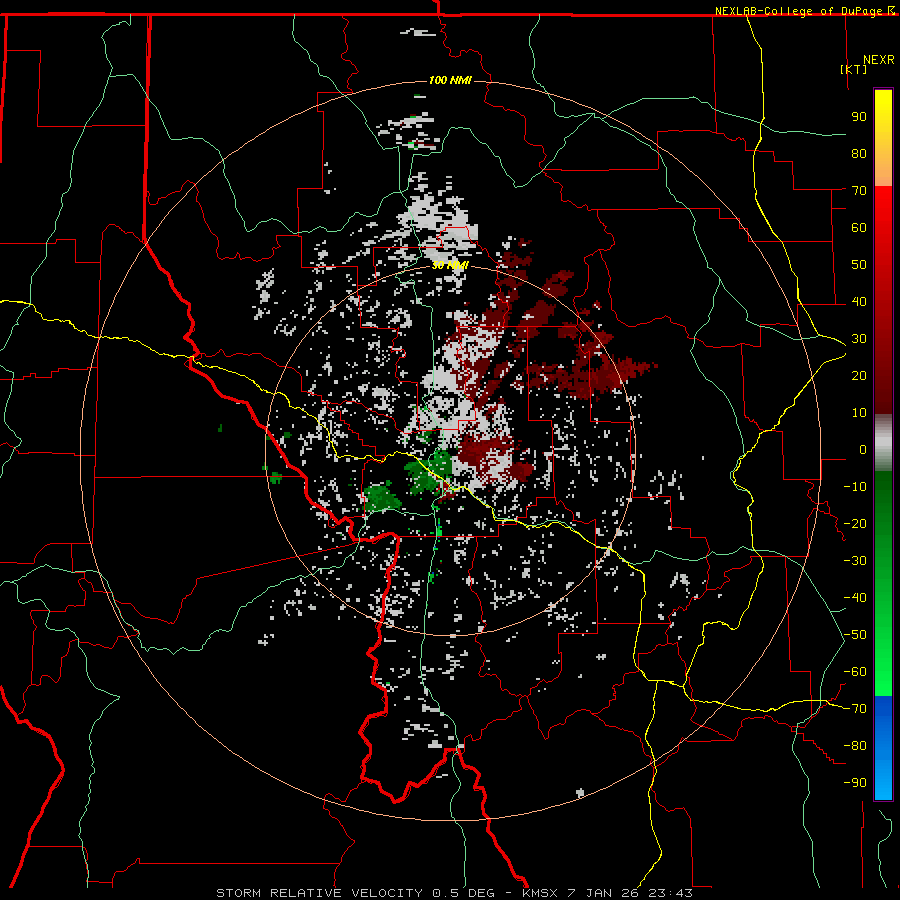Click the 0.5 DEG elevation text
Viewport: 900px width, 900px height.
click(x=463, y=893)
